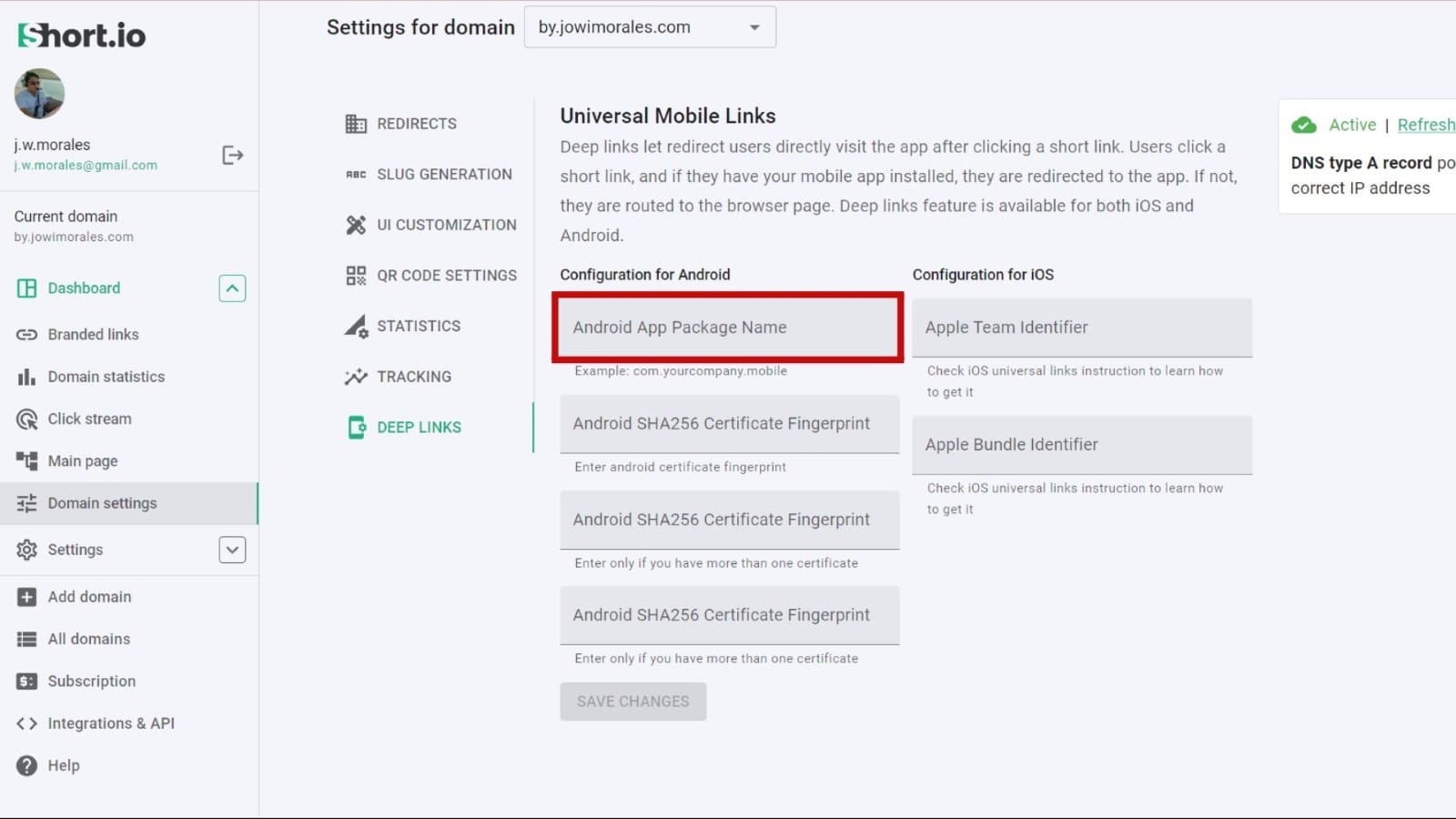Click the Redirects table icon

coord(356,124)
